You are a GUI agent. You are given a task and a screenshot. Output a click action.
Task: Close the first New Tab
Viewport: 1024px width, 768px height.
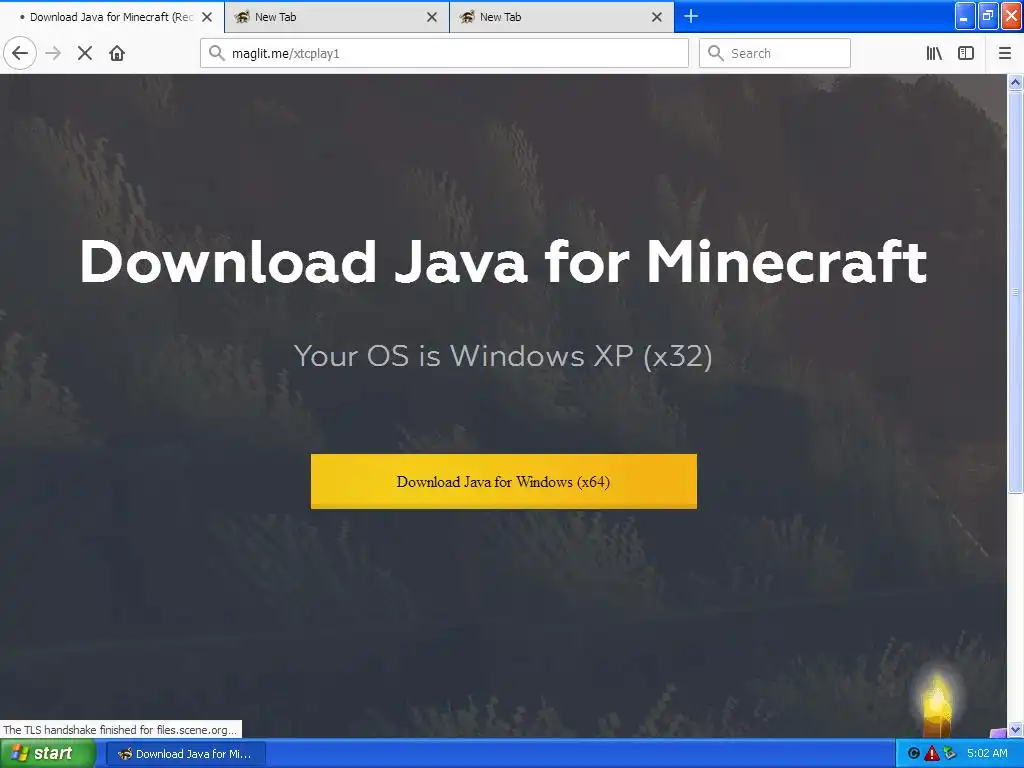click(432, 17)
